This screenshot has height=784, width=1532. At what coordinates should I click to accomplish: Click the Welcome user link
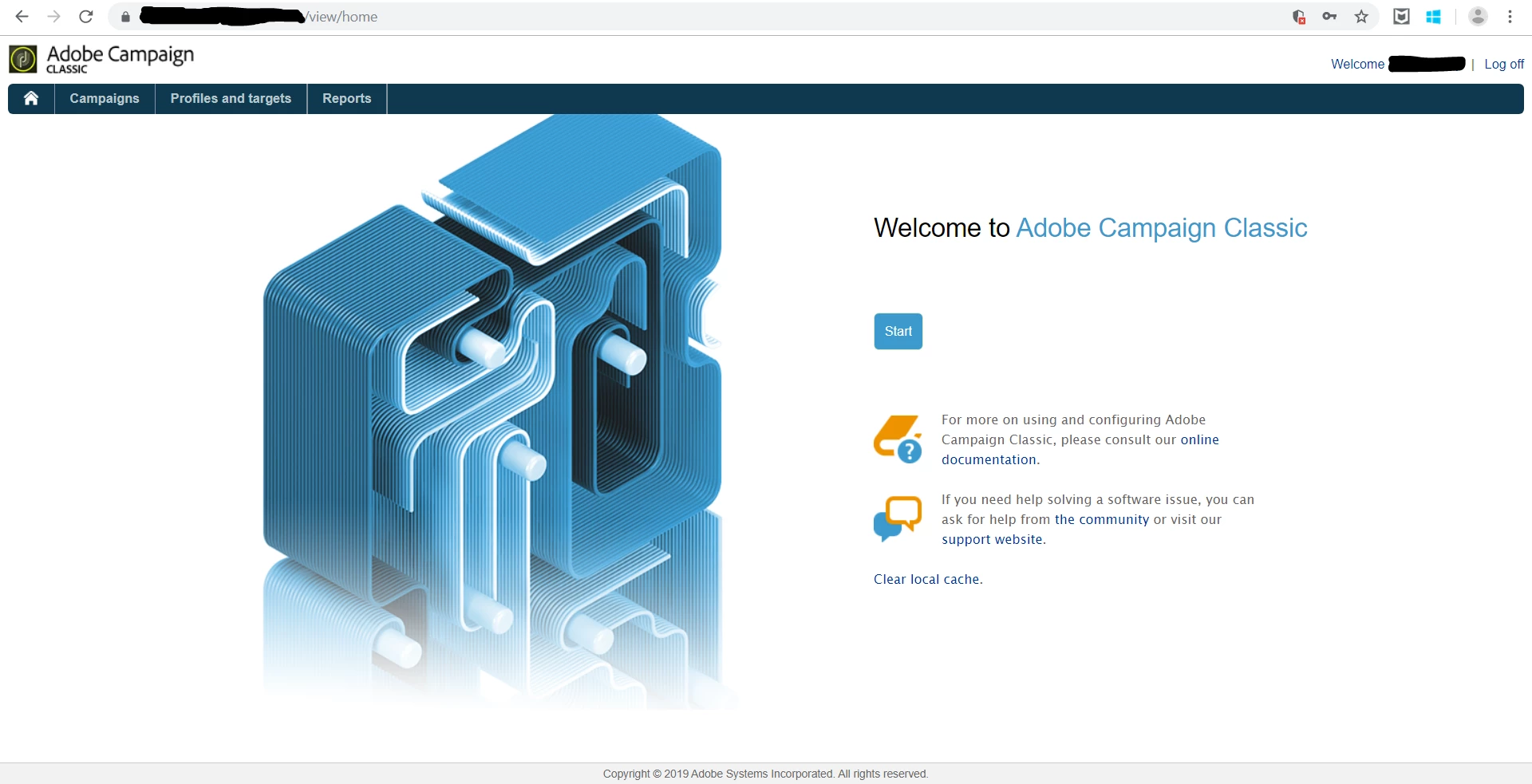(x=1398, y=64)
